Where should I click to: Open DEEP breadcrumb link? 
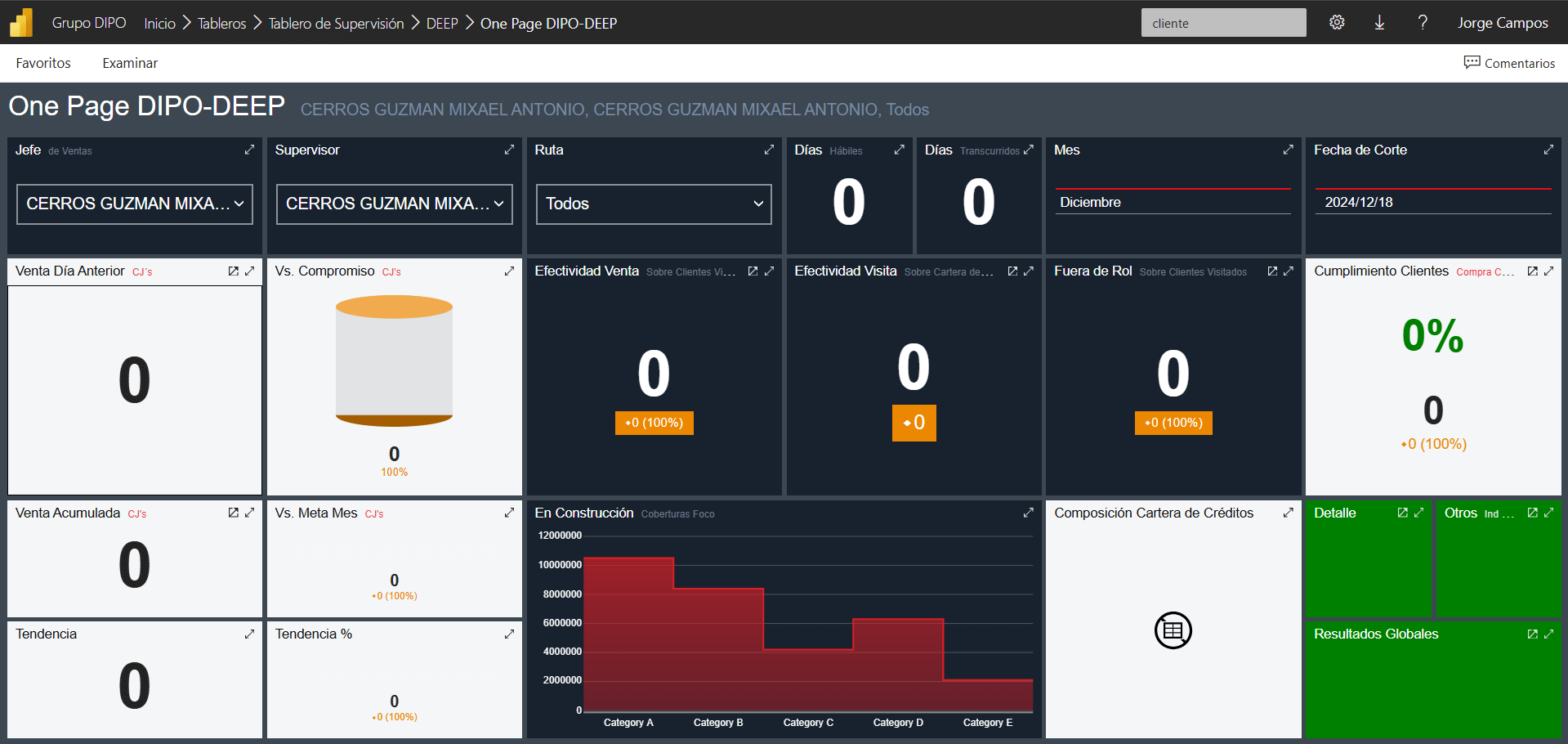point(442,23)
